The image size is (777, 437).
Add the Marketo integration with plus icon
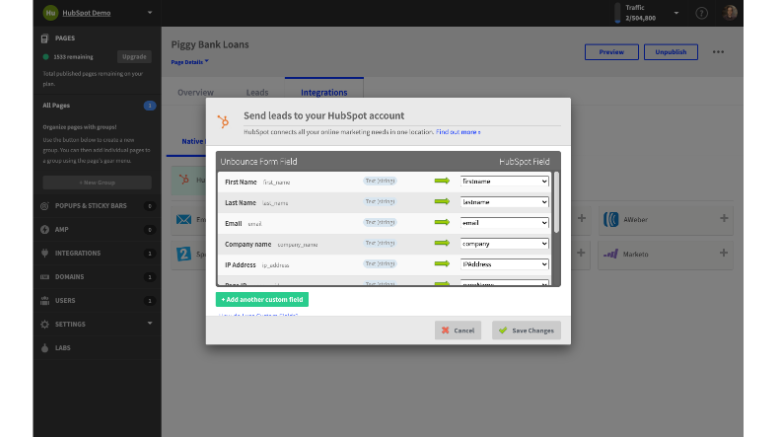[x=724, y=253]
